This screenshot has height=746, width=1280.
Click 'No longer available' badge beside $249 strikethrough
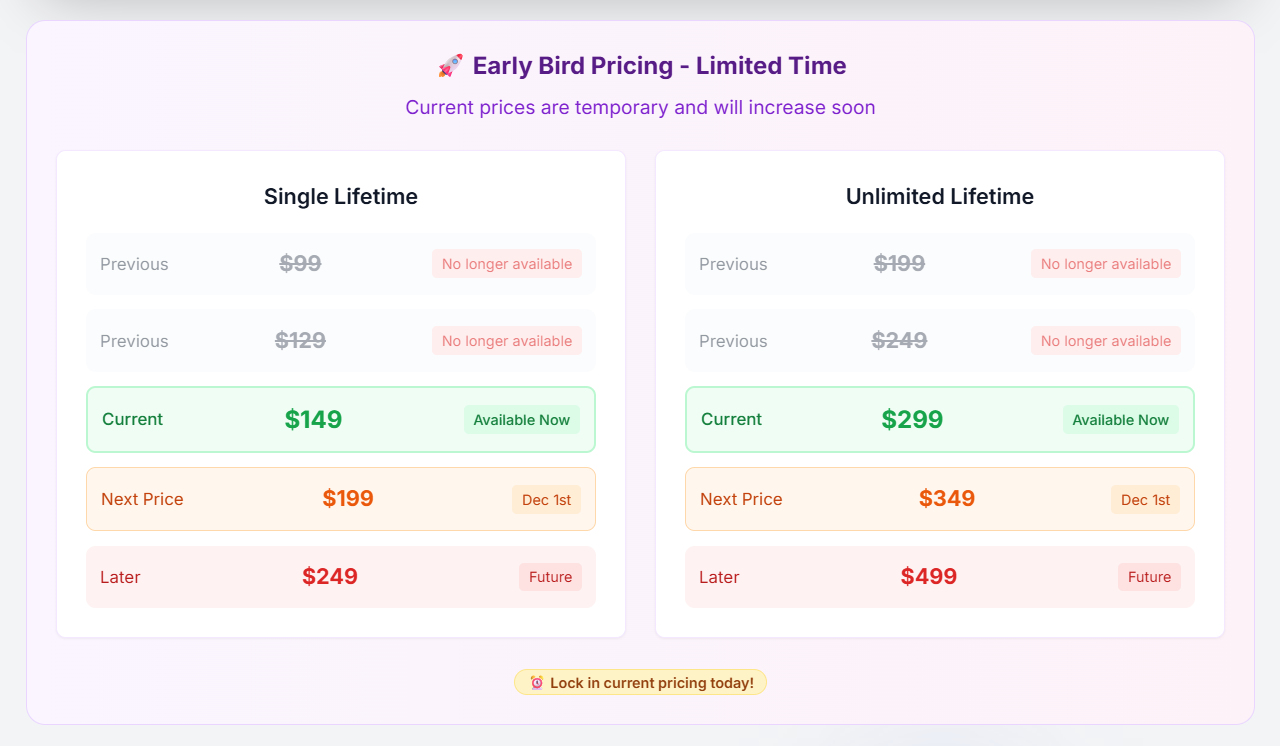tap(1105, 341)
